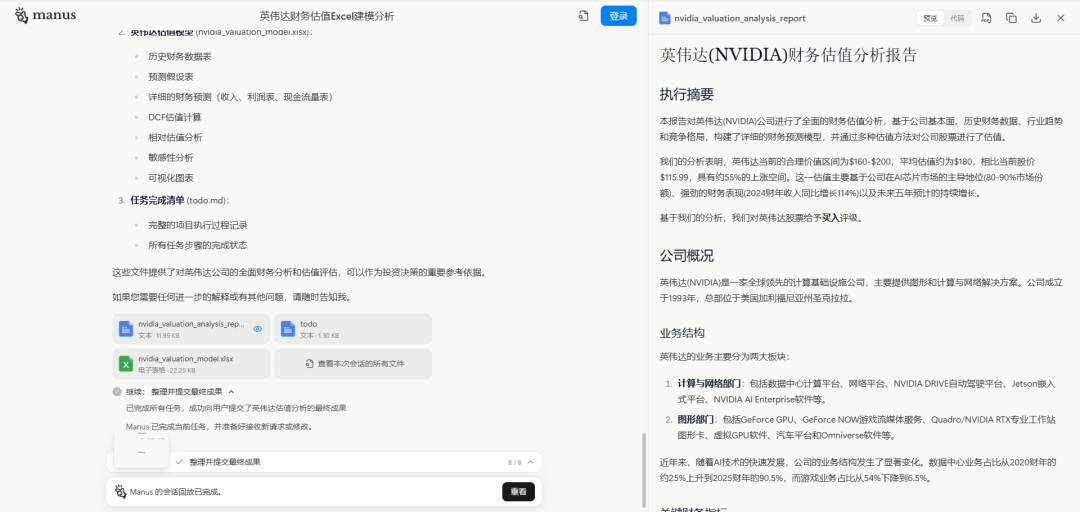Image resolution: width=1080 pixels, height=512 pixels.
Task: Export the report as PDF
Action: coord(986,18)
